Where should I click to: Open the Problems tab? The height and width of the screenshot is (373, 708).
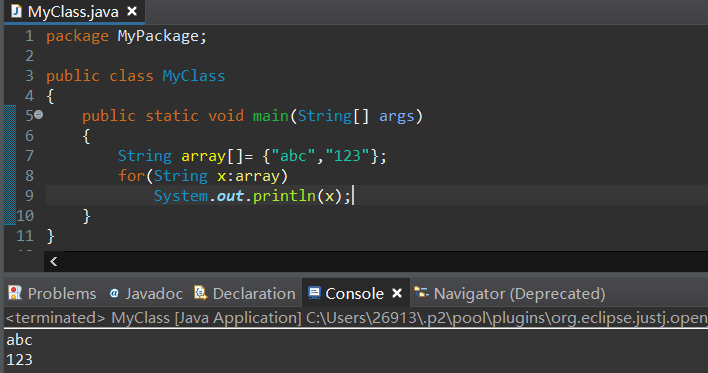52,294
